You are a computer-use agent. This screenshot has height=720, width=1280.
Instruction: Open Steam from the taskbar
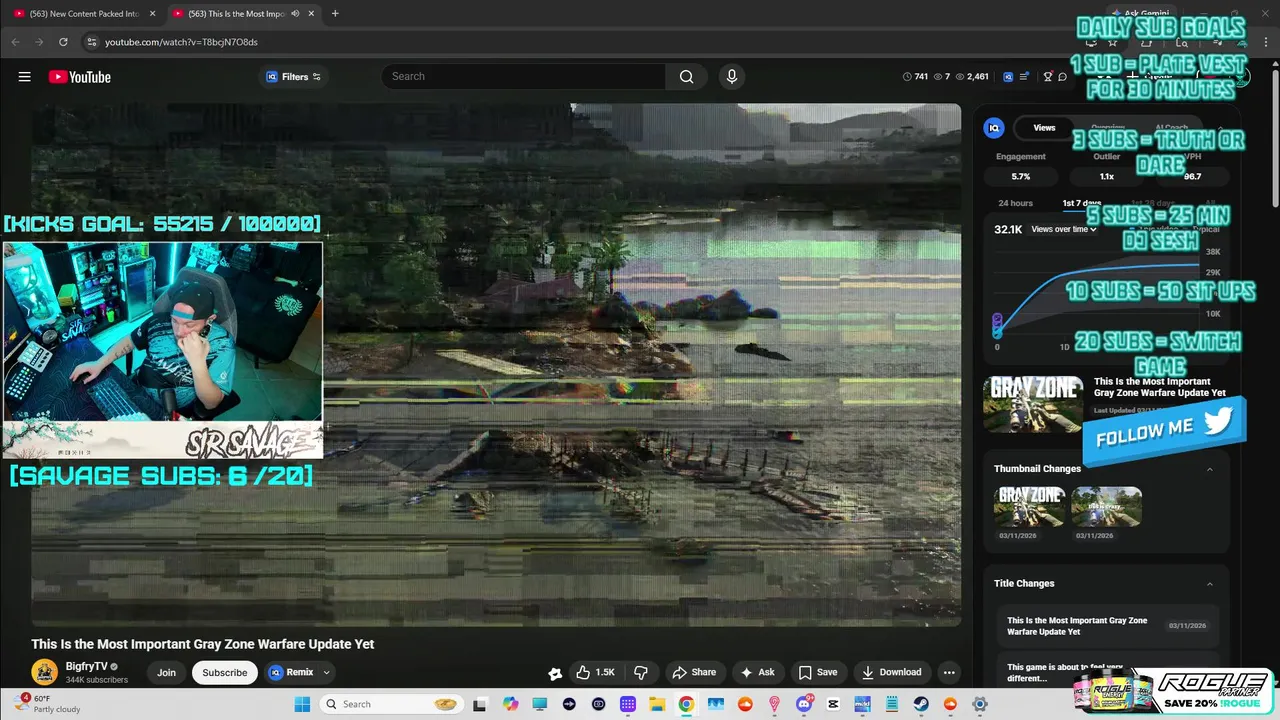point(921,704)
